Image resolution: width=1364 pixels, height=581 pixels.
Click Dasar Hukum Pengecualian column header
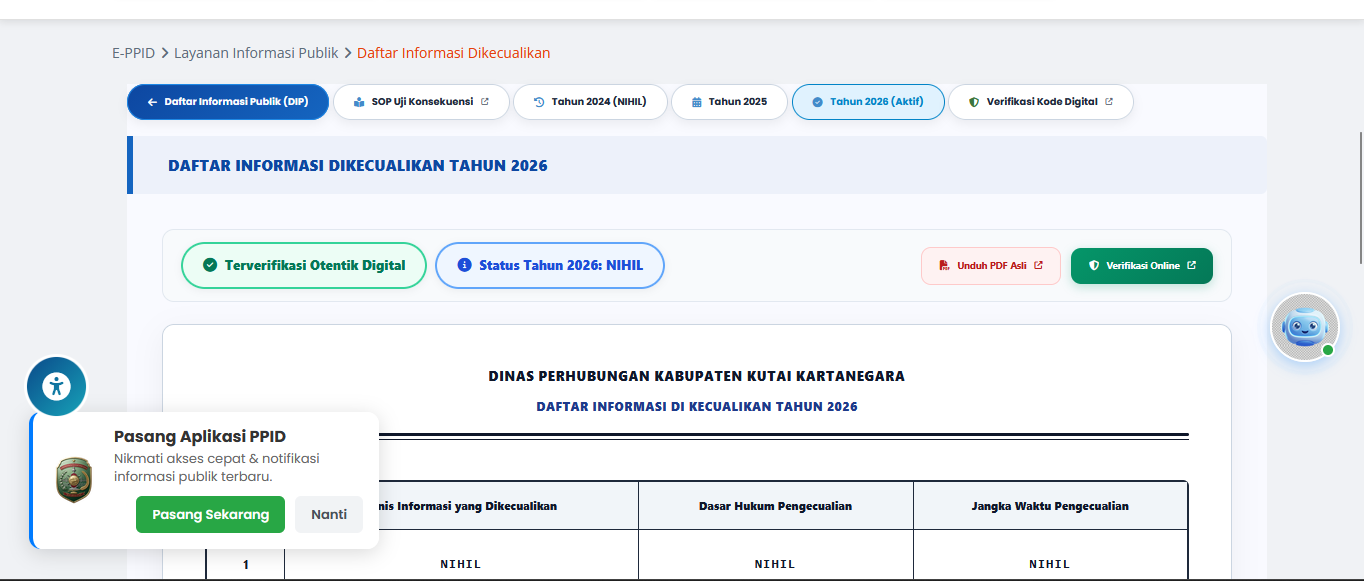(x=775, y=506)
